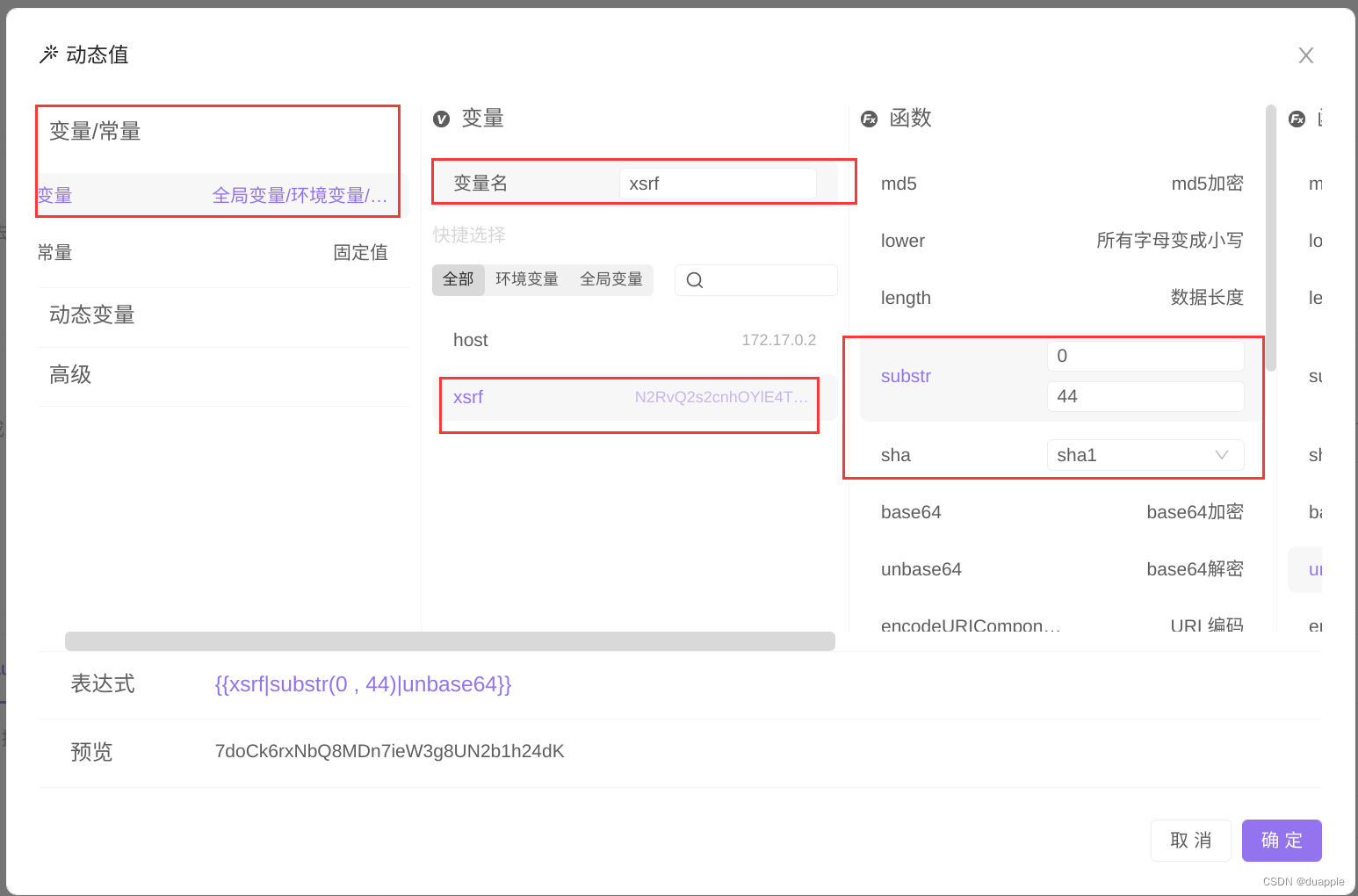Click the substr length field showing 44

pos(1145,396)
